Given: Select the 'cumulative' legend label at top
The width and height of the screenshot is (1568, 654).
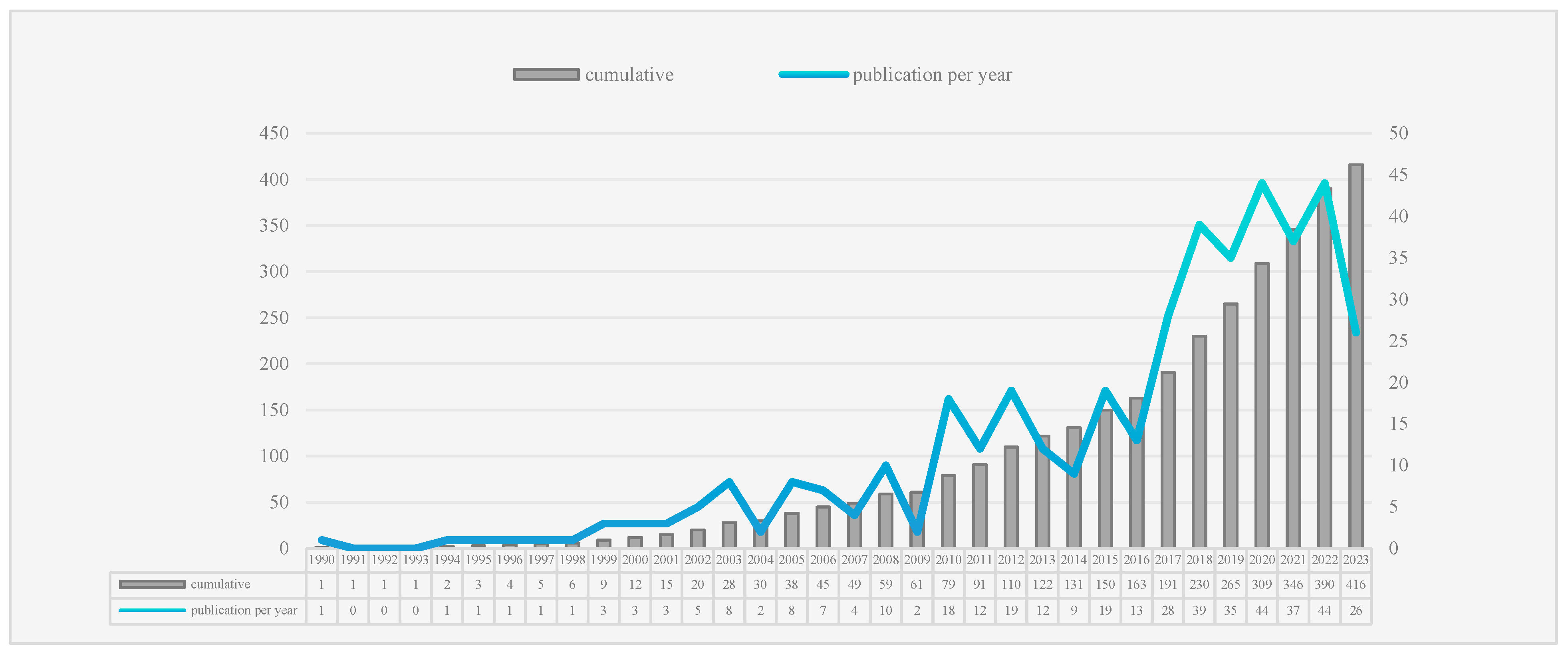Looking at the screenshot, I should [629, 75].
